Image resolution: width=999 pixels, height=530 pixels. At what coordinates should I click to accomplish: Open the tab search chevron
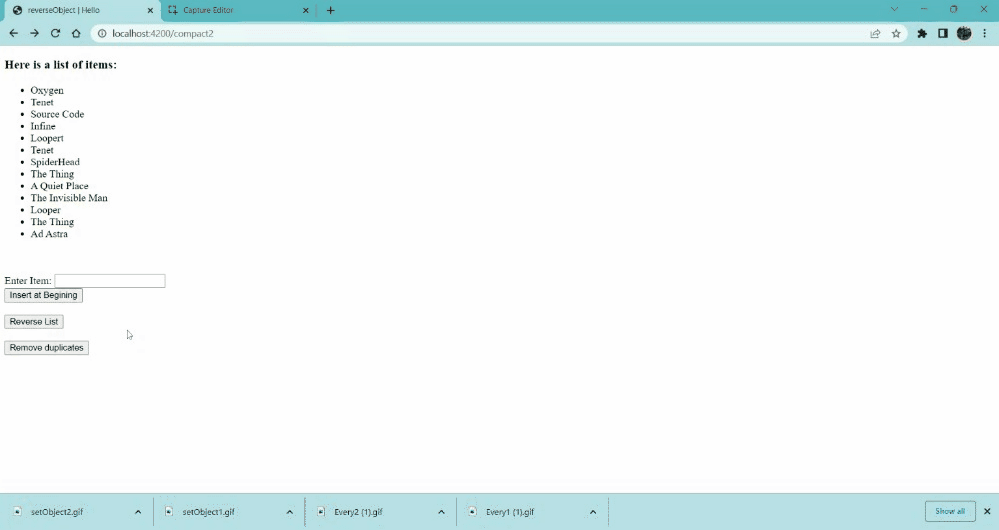coord(895,10)
